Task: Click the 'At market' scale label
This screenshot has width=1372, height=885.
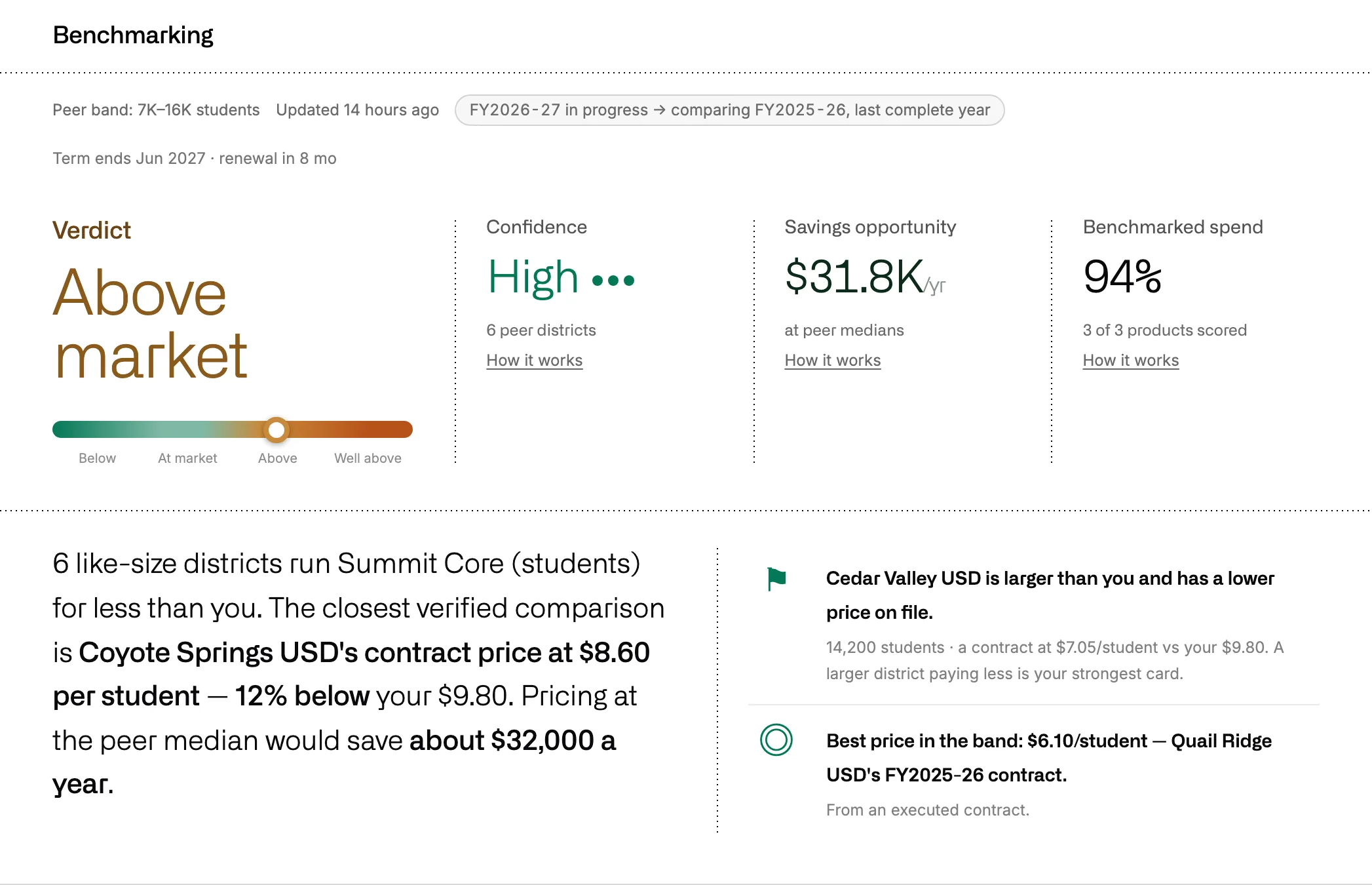Action: point(187,458)
